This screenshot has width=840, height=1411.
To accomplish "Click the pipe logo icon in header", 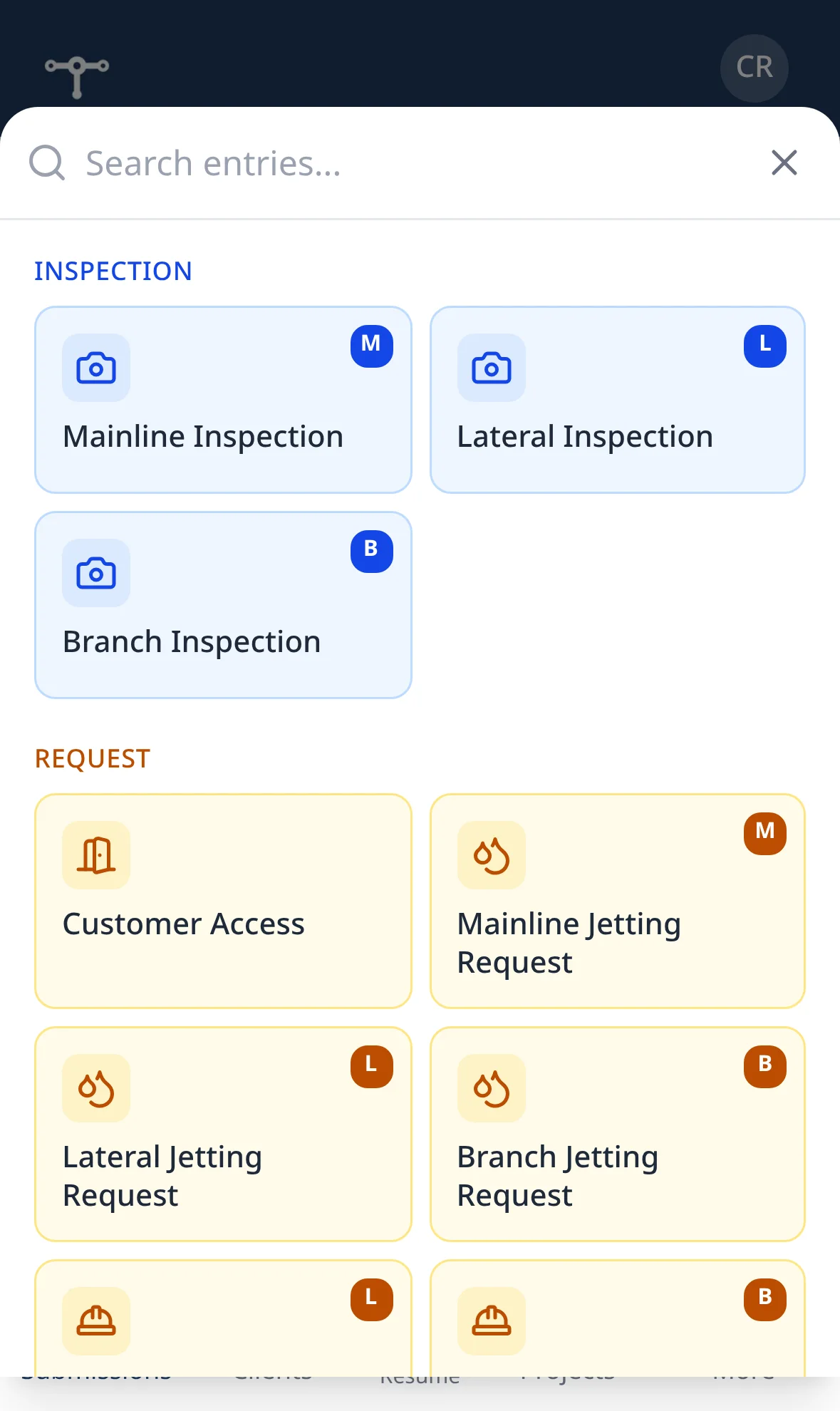I will tap(77, 76).
